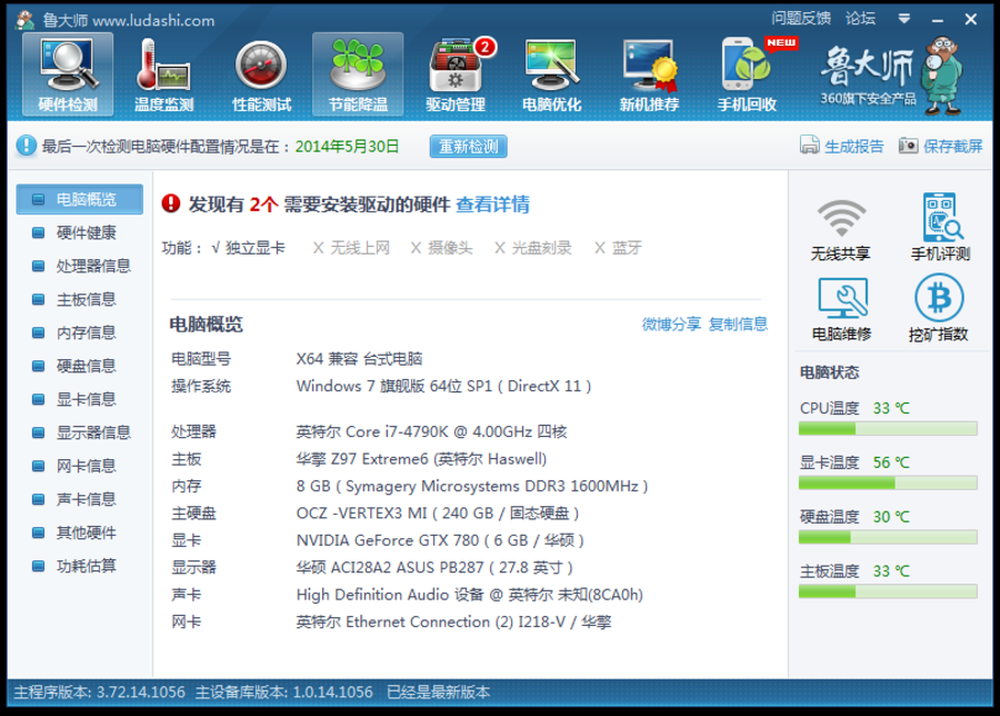Click the High Definition Audio sound card value
This screenshot has height=716, width=1000.
(x=469, y=594)
